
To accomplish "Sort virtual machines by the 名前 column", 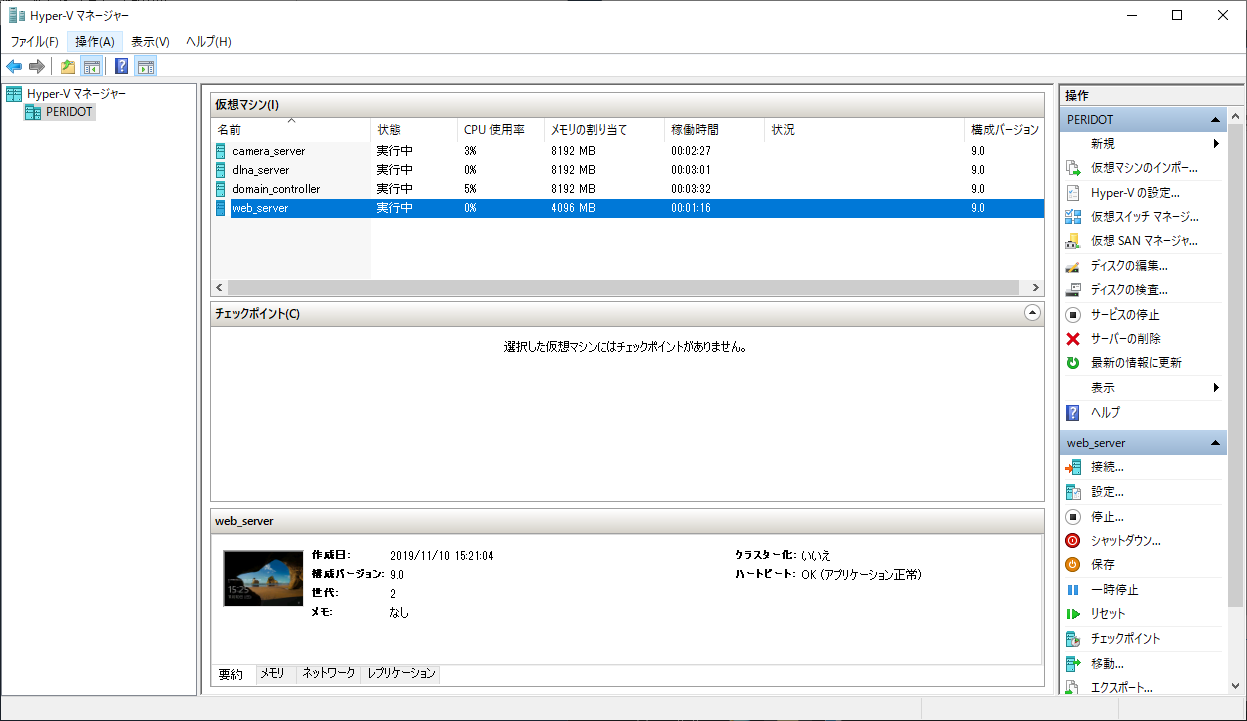I will (x=291, y=130).
